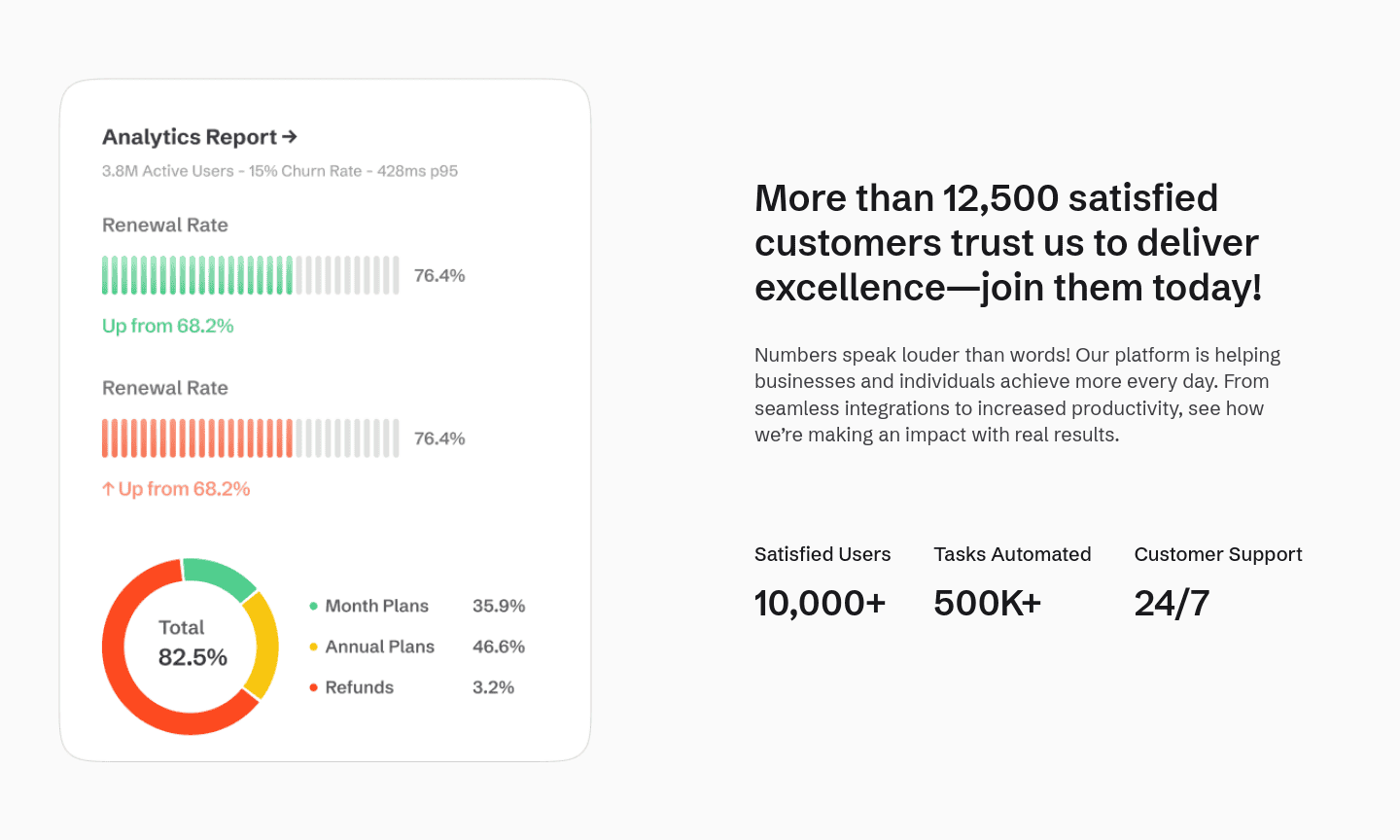Click the red Renewal Rate progress bar

pos(250,438)
